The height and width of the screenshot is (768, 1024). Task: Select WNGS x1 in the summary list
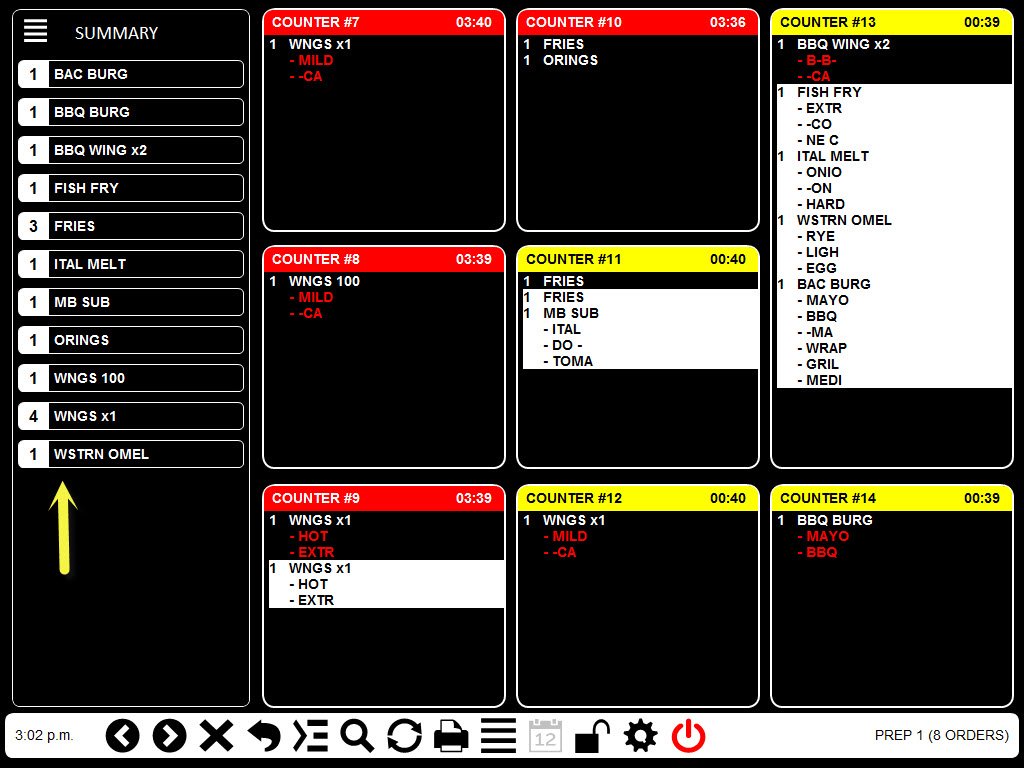coord(131,416)
